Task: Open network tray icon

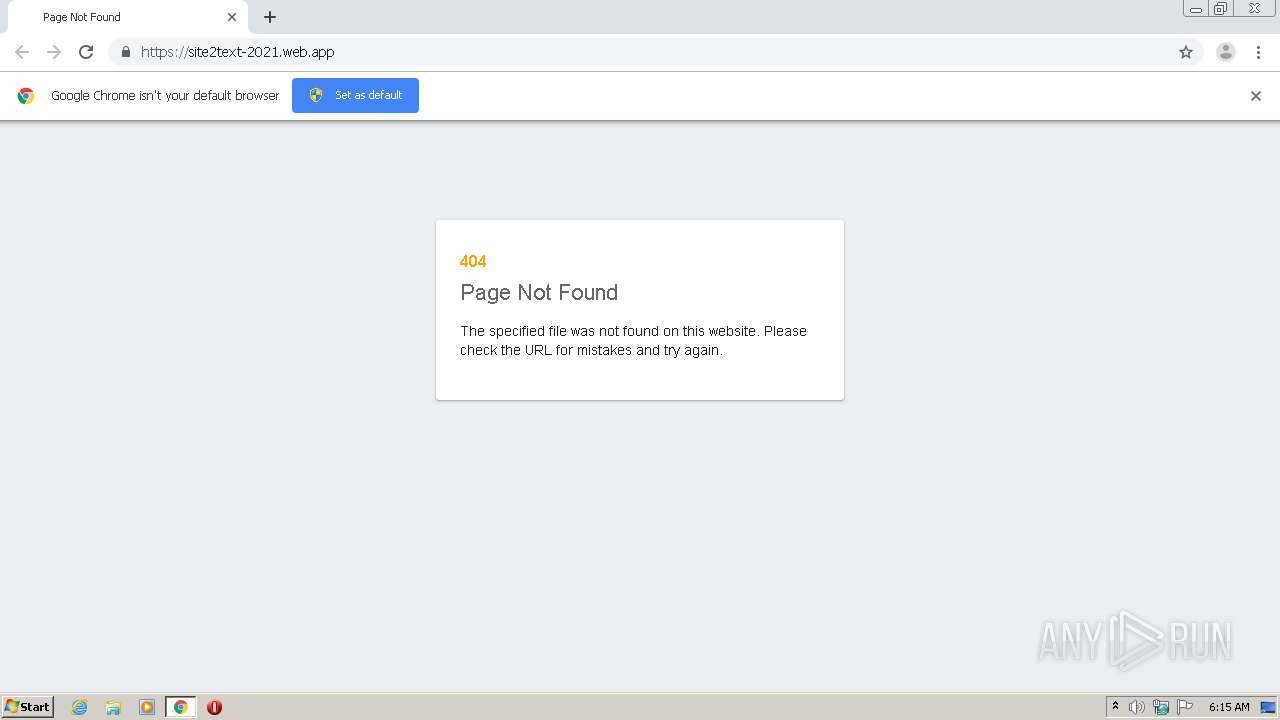Action: click(1161, 707)
